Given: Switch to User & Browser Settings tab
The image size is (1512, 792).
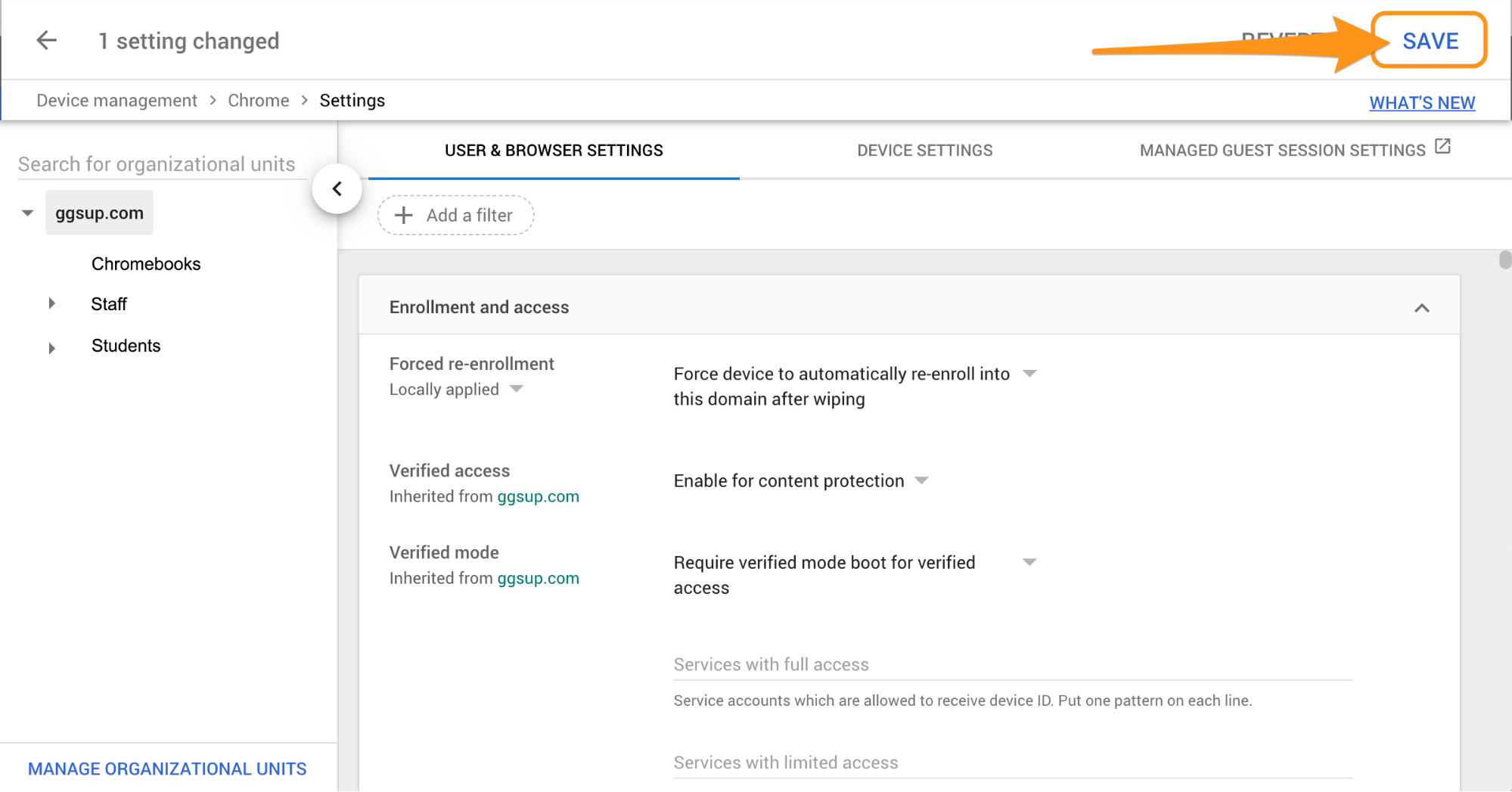Looking at the screenshot, I should (554, 151).
